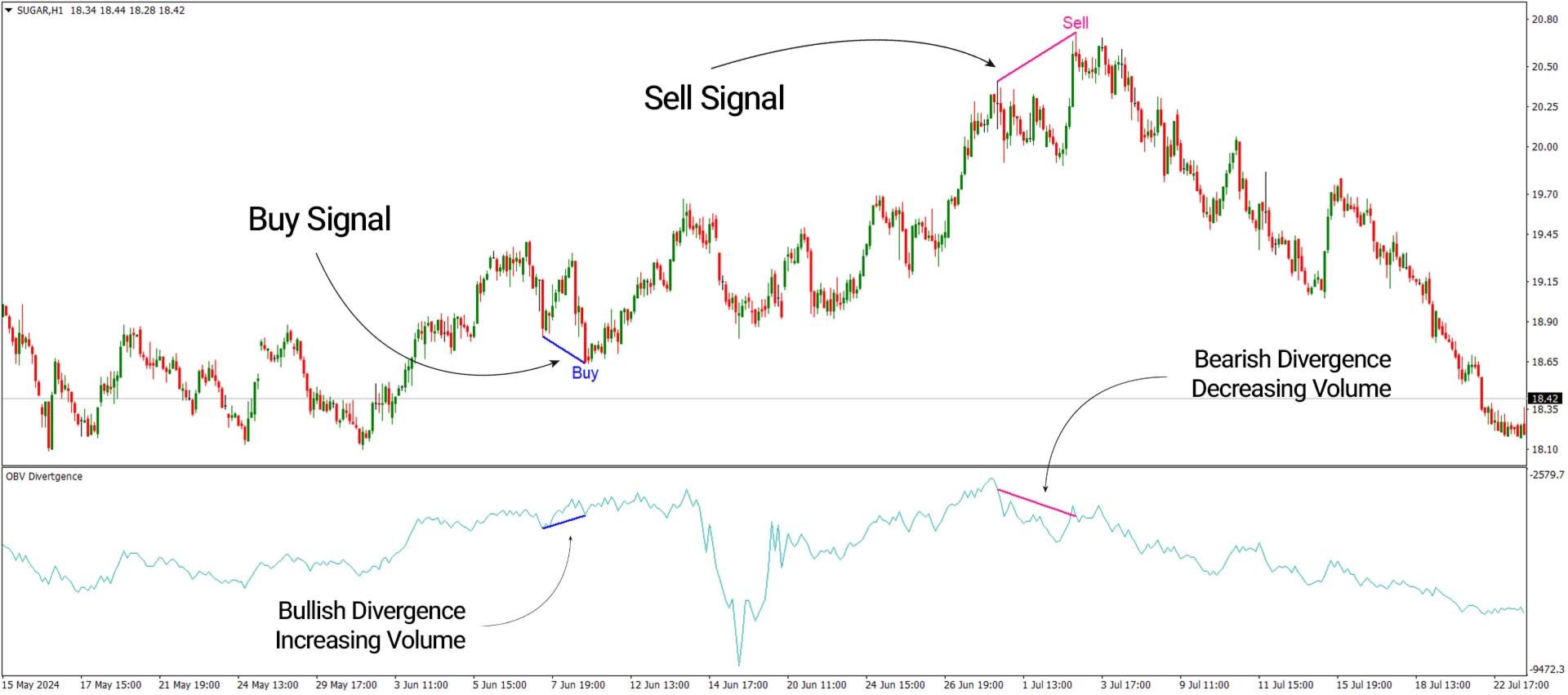1568x695 pixels.
Task: Click the 15 Jul 19:00 time label
Action: (x=1364, y=684)
